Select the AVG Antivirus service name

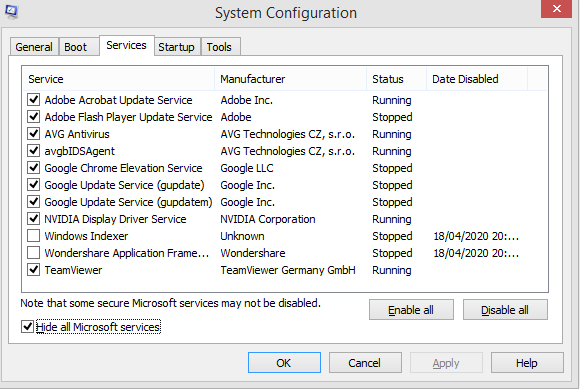click(x=77, y=134)
